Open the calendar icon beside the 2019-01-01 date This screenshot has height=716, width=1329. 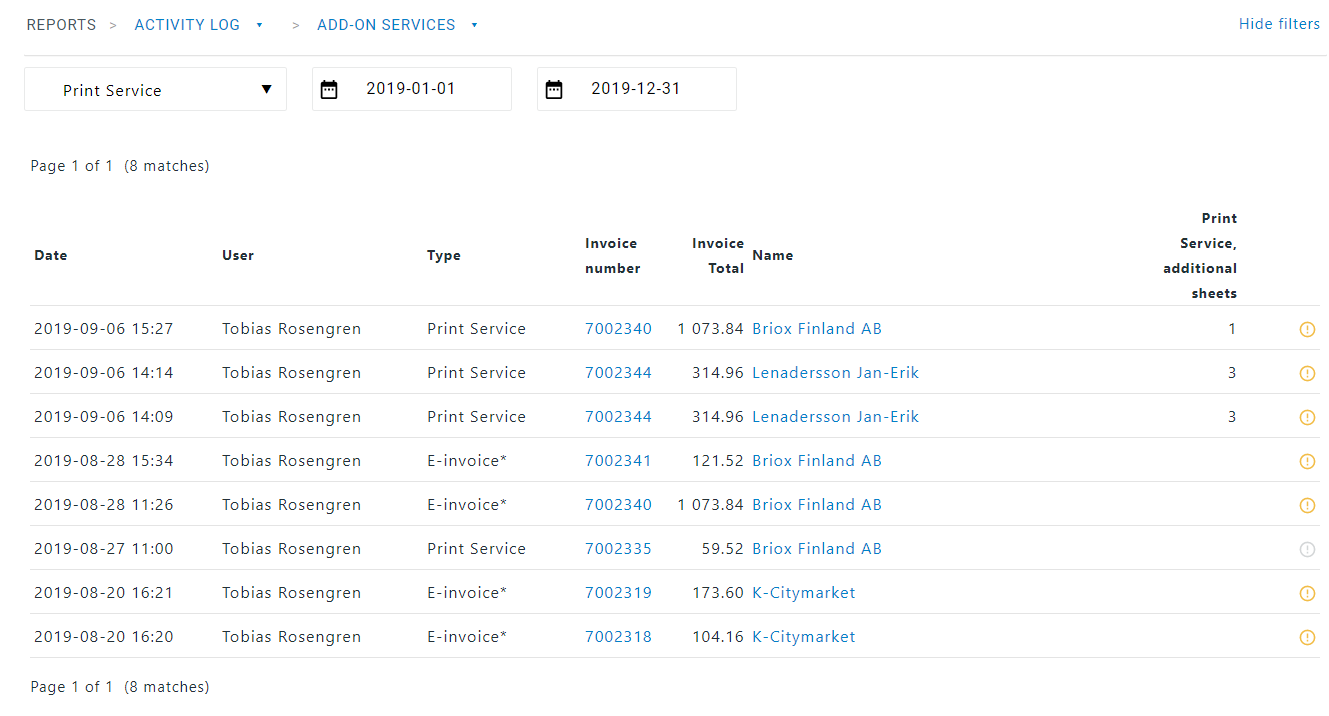coord(329,90)
